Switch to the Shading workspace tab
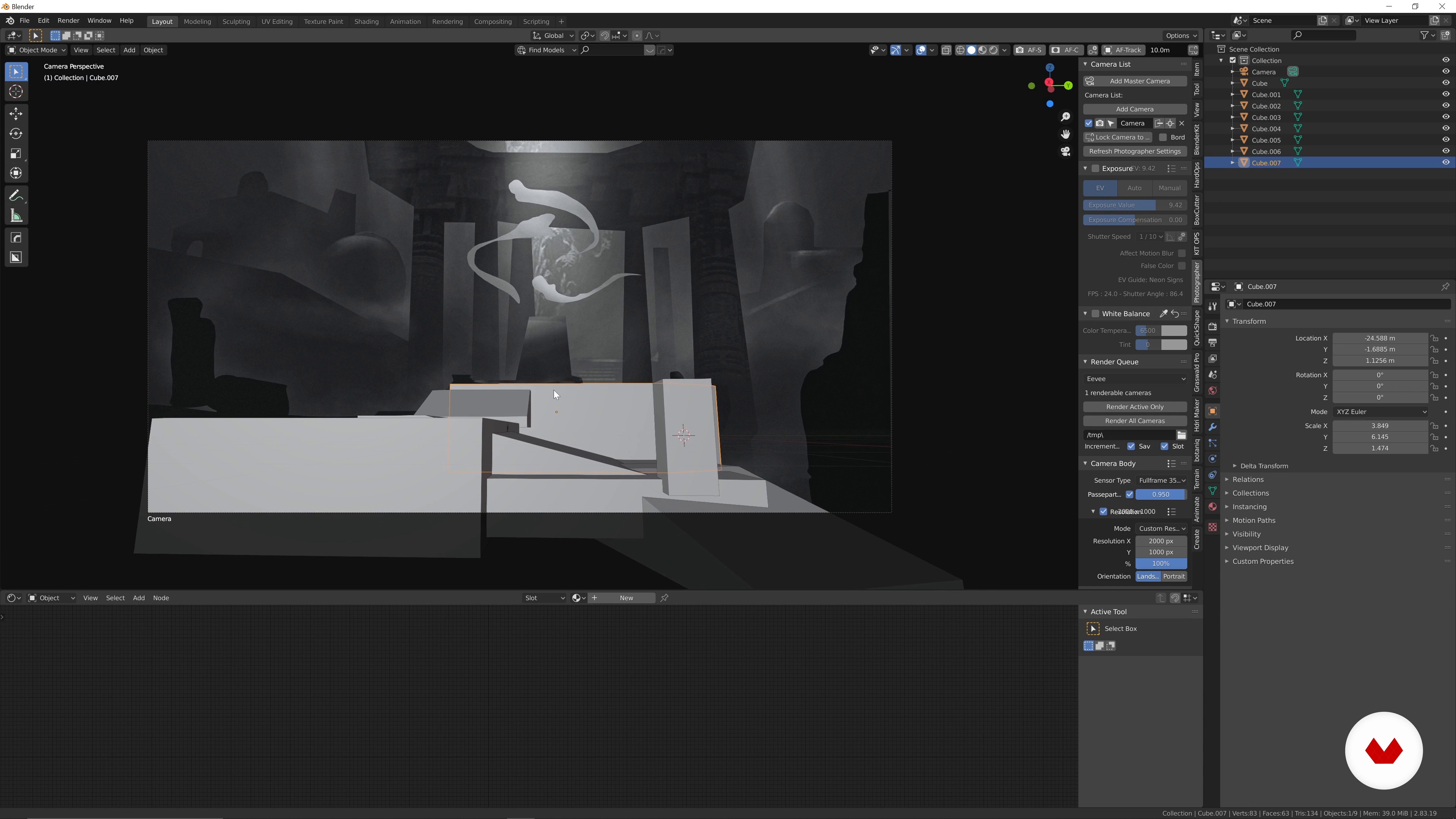 [366, 22]
